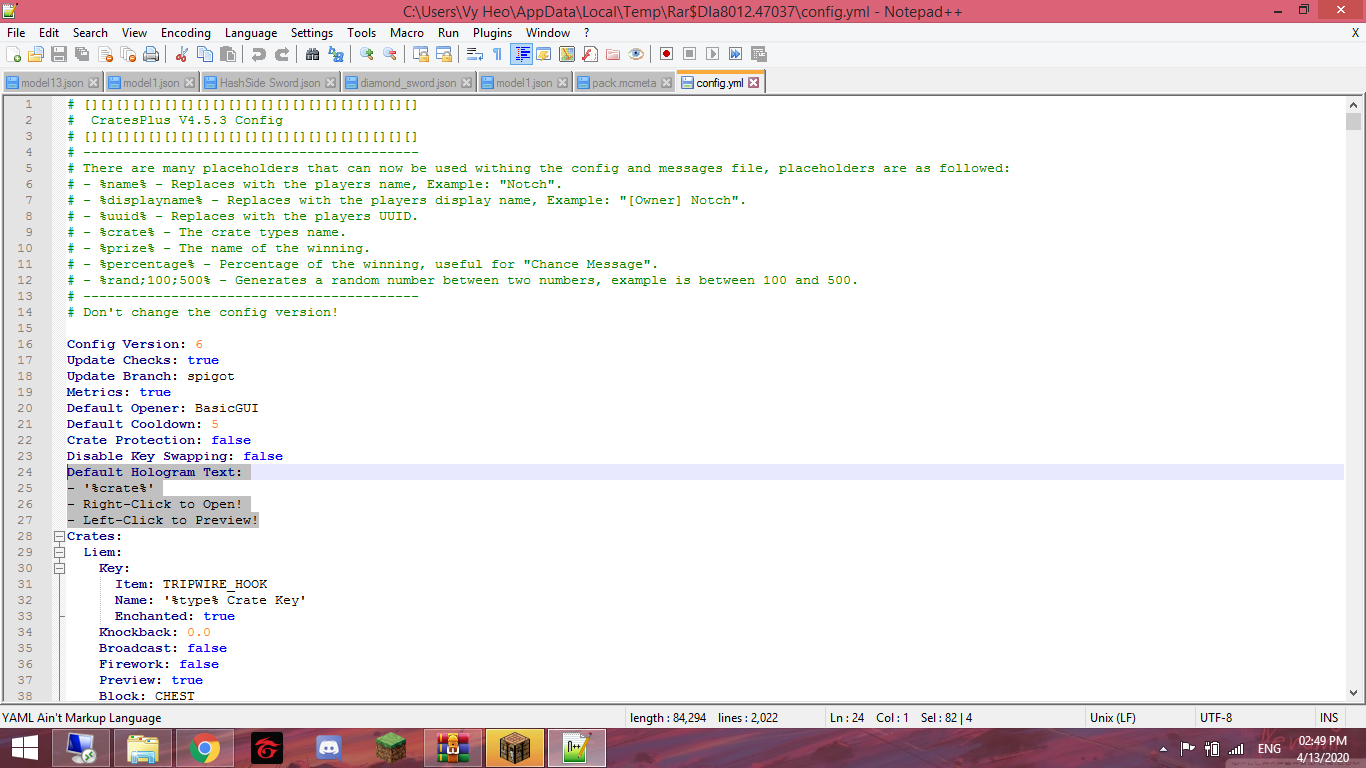
Task: Click line number 16 in margin
Action: pyautogui.click(x=25, y=344)
